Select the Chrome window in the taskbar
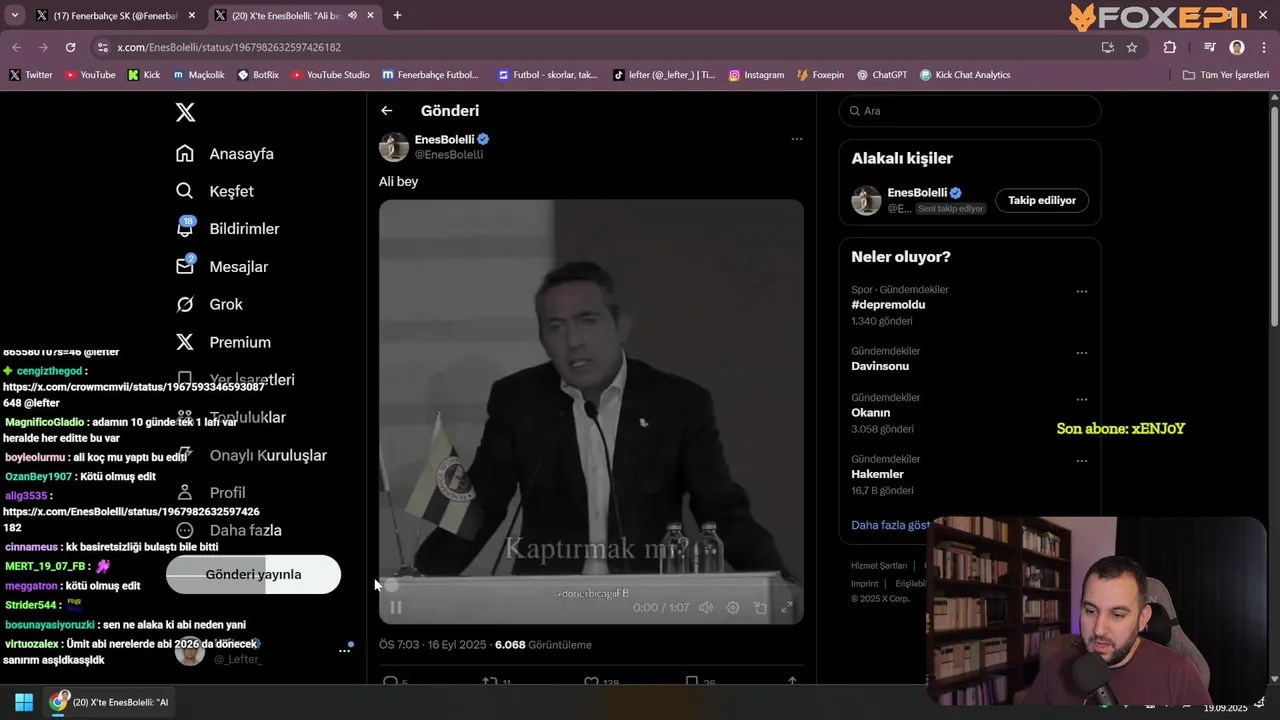The width and height of the screenshot is (1280, 720). pyautogui.click(x=110, y=702)
